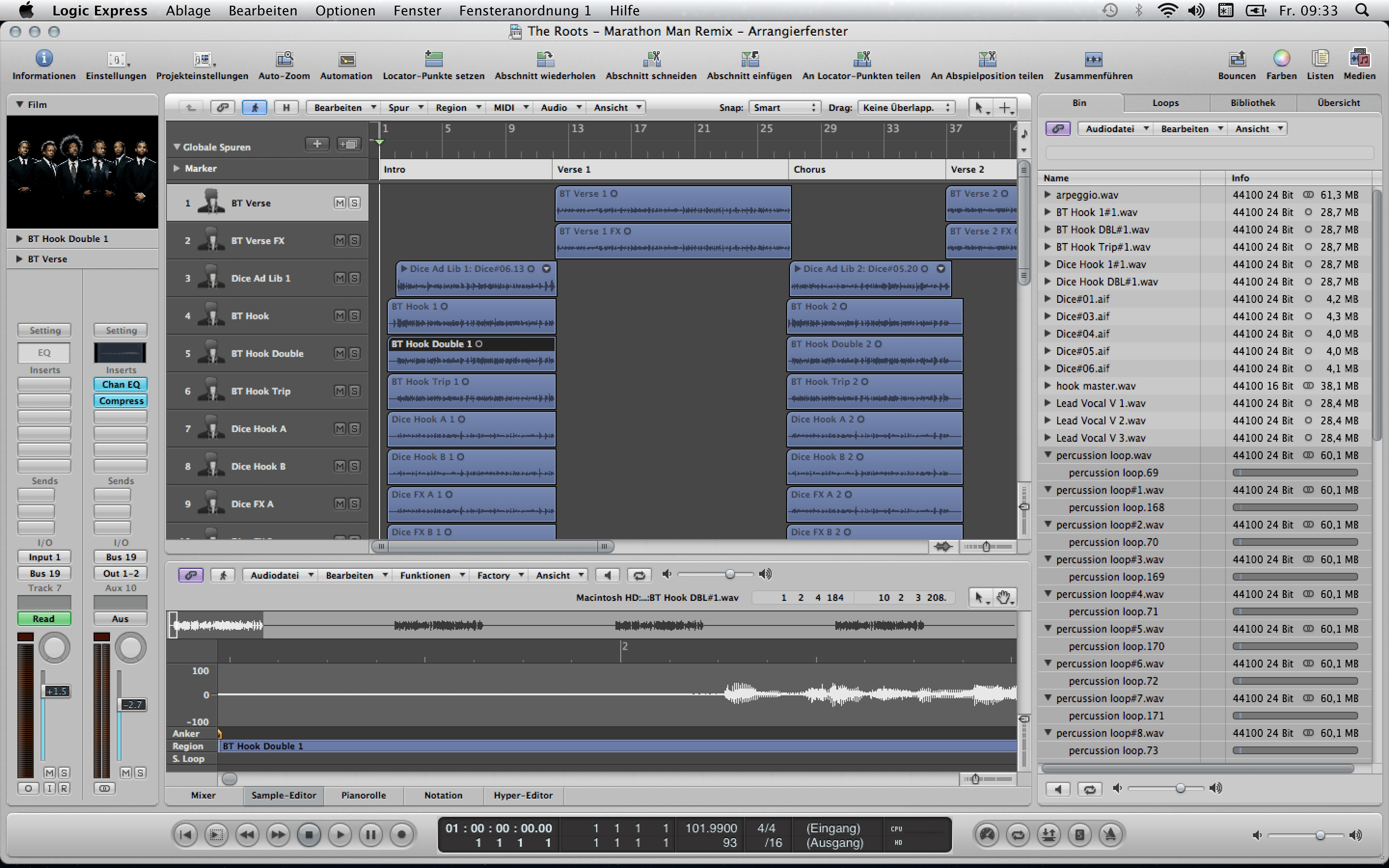
Task: Switch to the Bibliothek tab
Action: 1253,103
